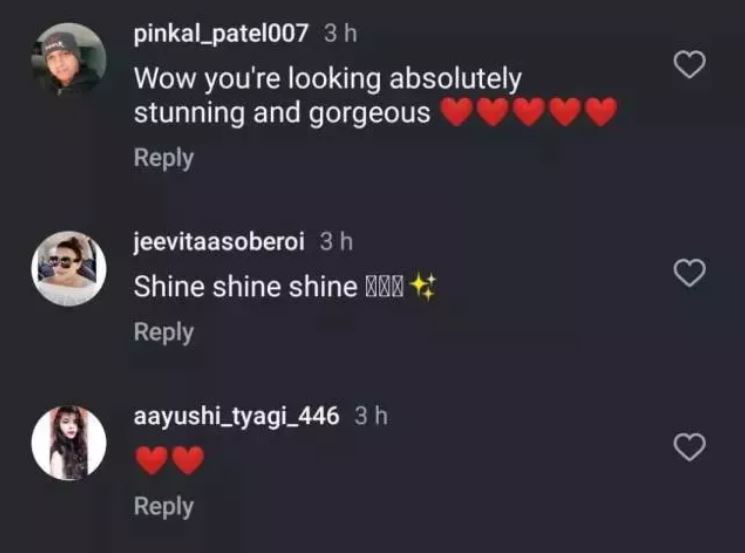Viewport: 745px width, 553px height.
Task: Like jeevitaasoberoi's comment with the heart icon
Action: (690, 273)
